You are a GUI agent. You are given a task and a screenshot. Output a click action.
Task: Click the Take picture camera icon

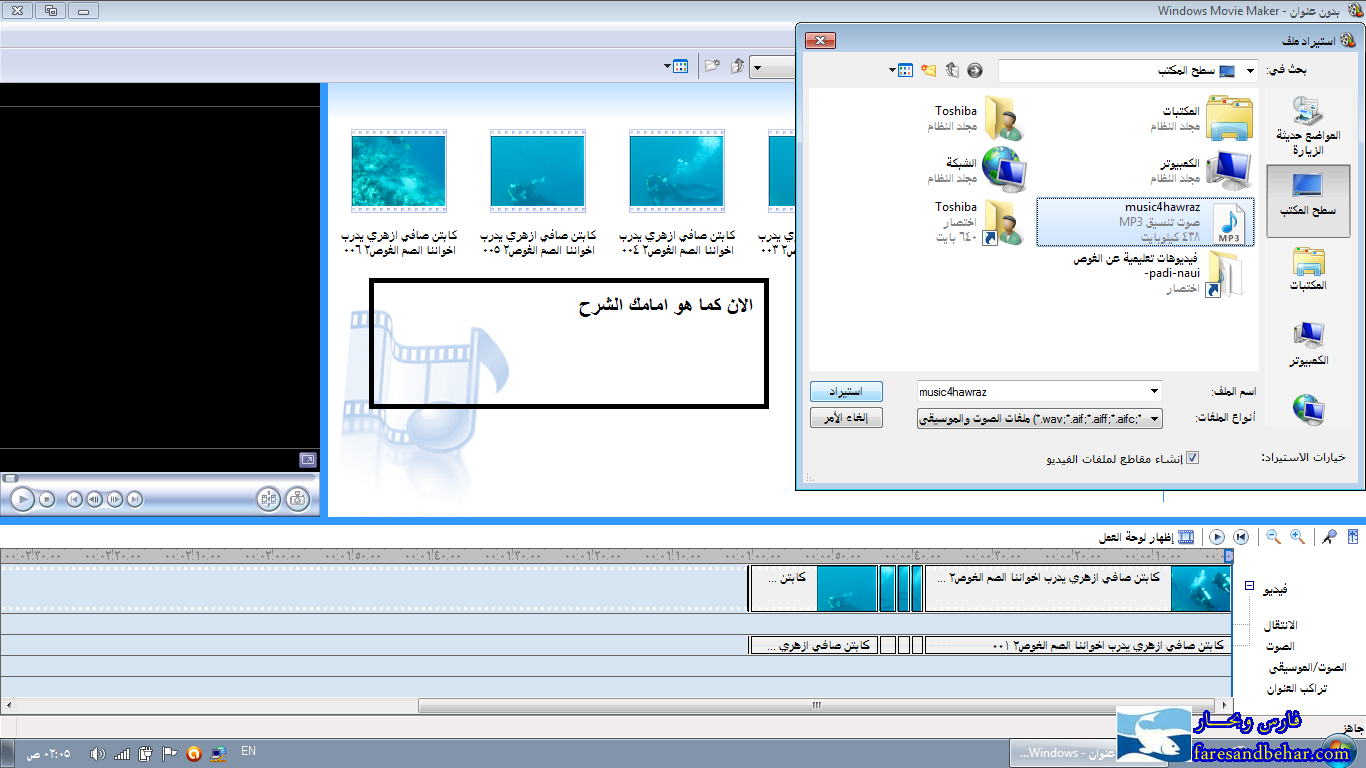pos(297,499)
